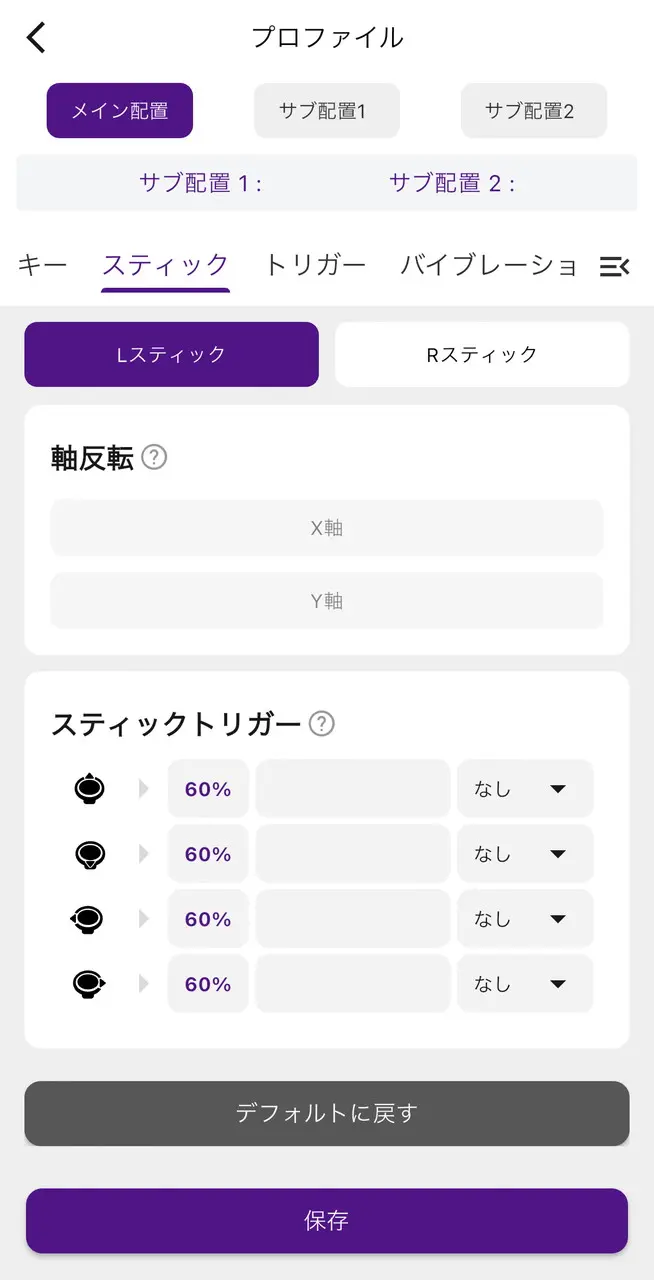The height and width of the screenshot is (1280, 654).
Task: Switch to the Rスティック option
Action: pyautogui.click(x=481, y=354)
